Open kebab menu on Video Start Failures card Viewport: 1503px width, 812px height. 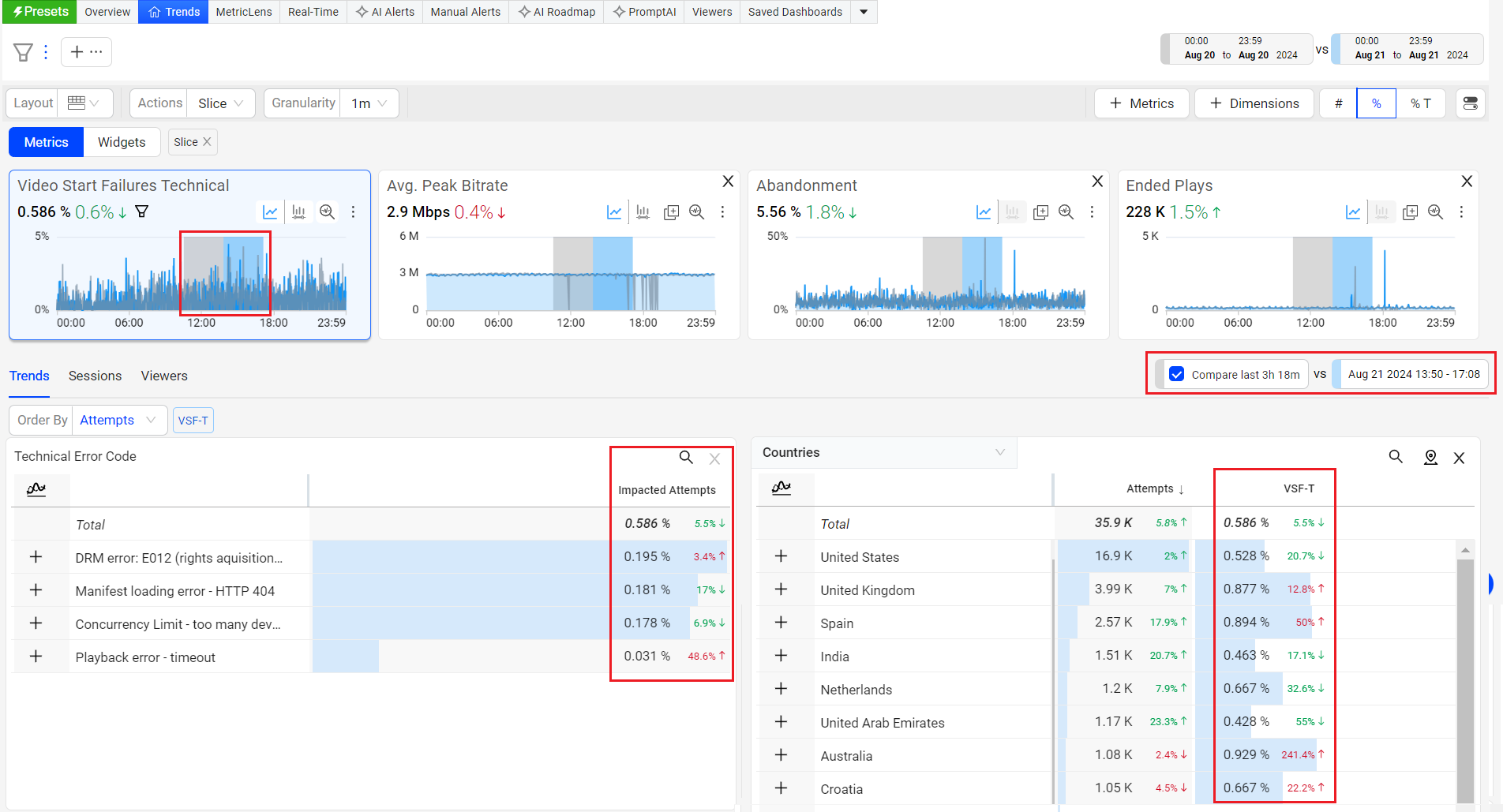tap(353, 212)
